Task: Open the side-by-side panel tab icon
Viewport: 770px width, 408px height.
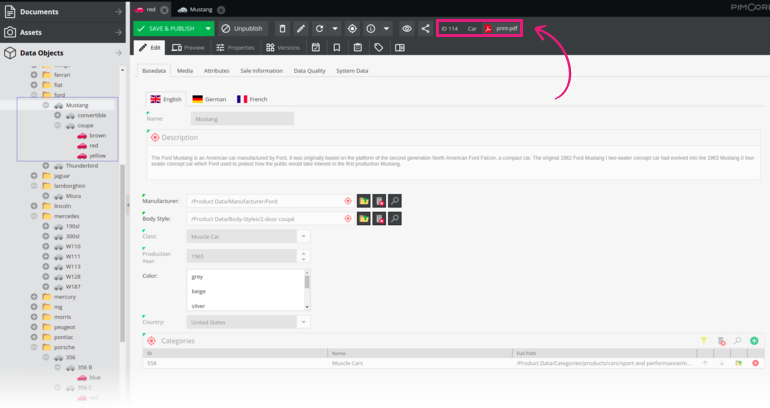Action: 400,48
